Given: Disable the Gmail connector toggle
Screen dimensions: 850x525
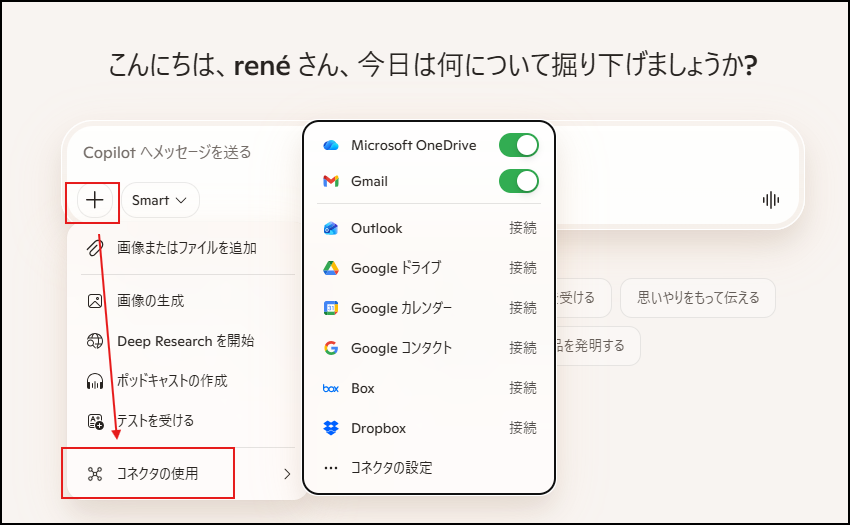Looking at the screenshot, I should click(519, 181).
